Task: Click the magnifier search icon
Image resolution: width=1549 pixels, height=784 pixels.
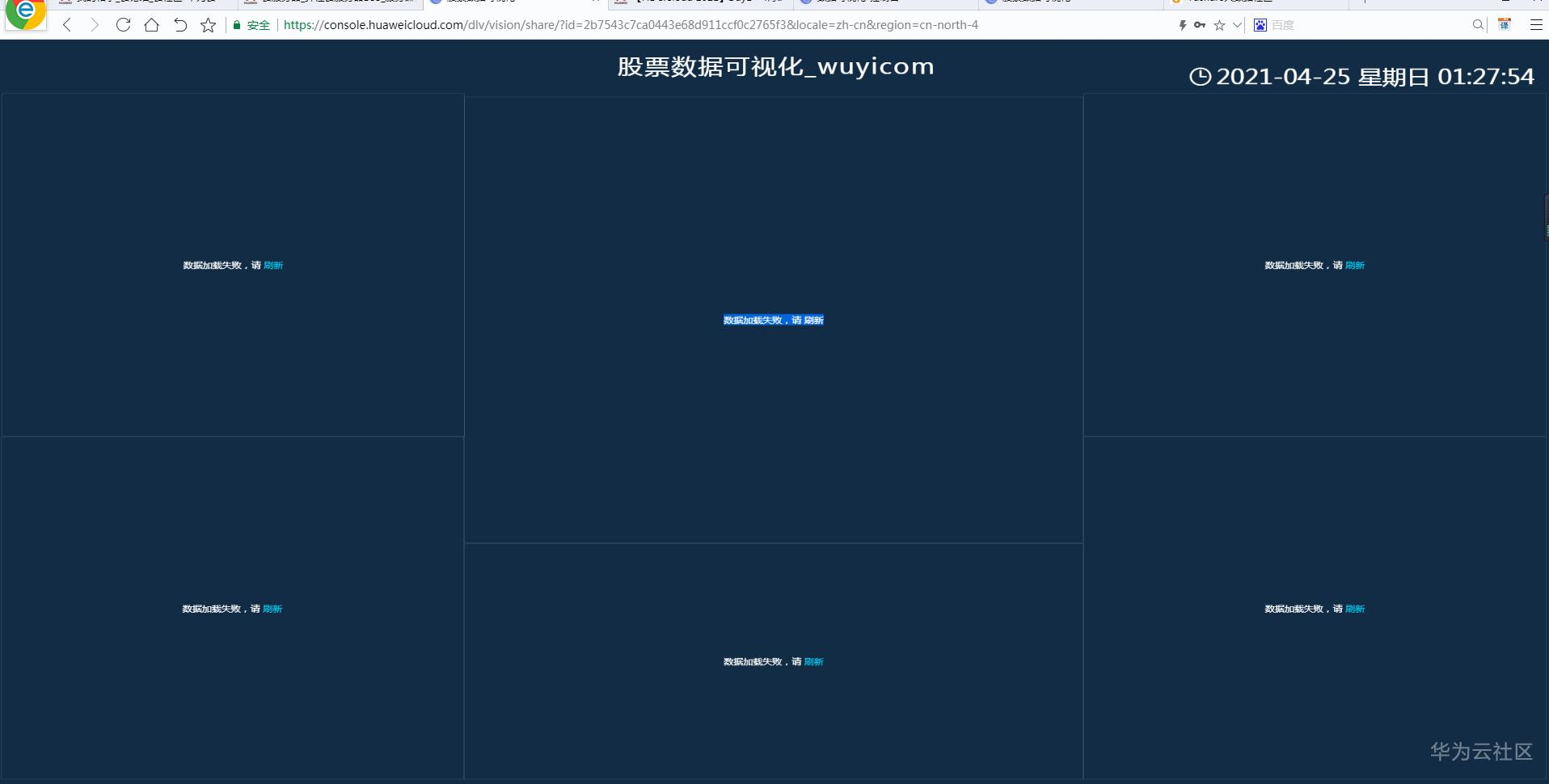Action: 1478,25
